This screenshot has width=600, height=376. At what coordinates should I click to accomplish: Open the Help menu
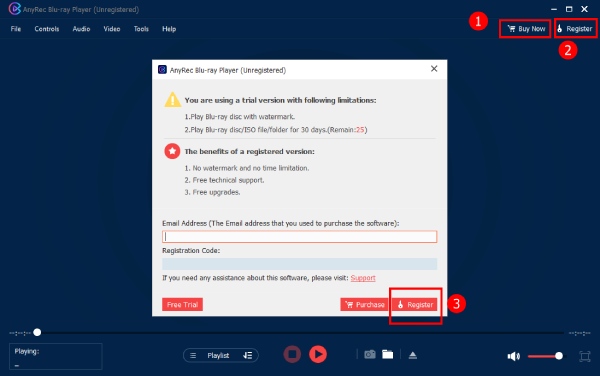click(x=169, y=29)
